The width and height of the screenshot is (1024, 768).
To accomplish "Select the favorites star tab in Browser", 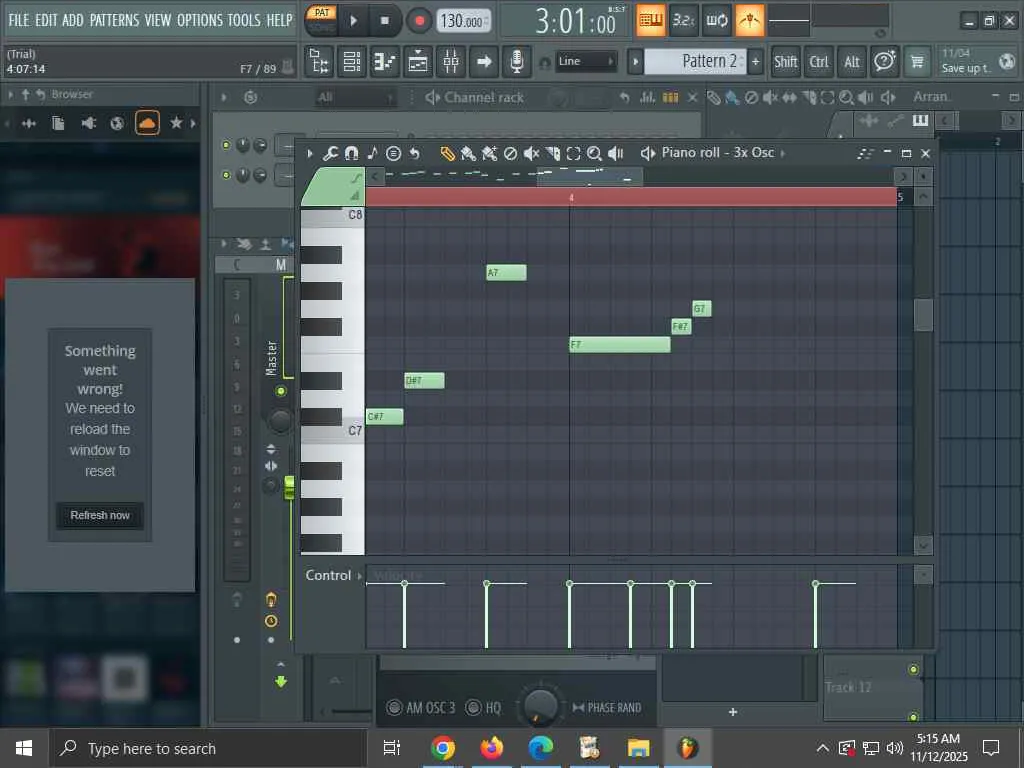I will (176, 123).
